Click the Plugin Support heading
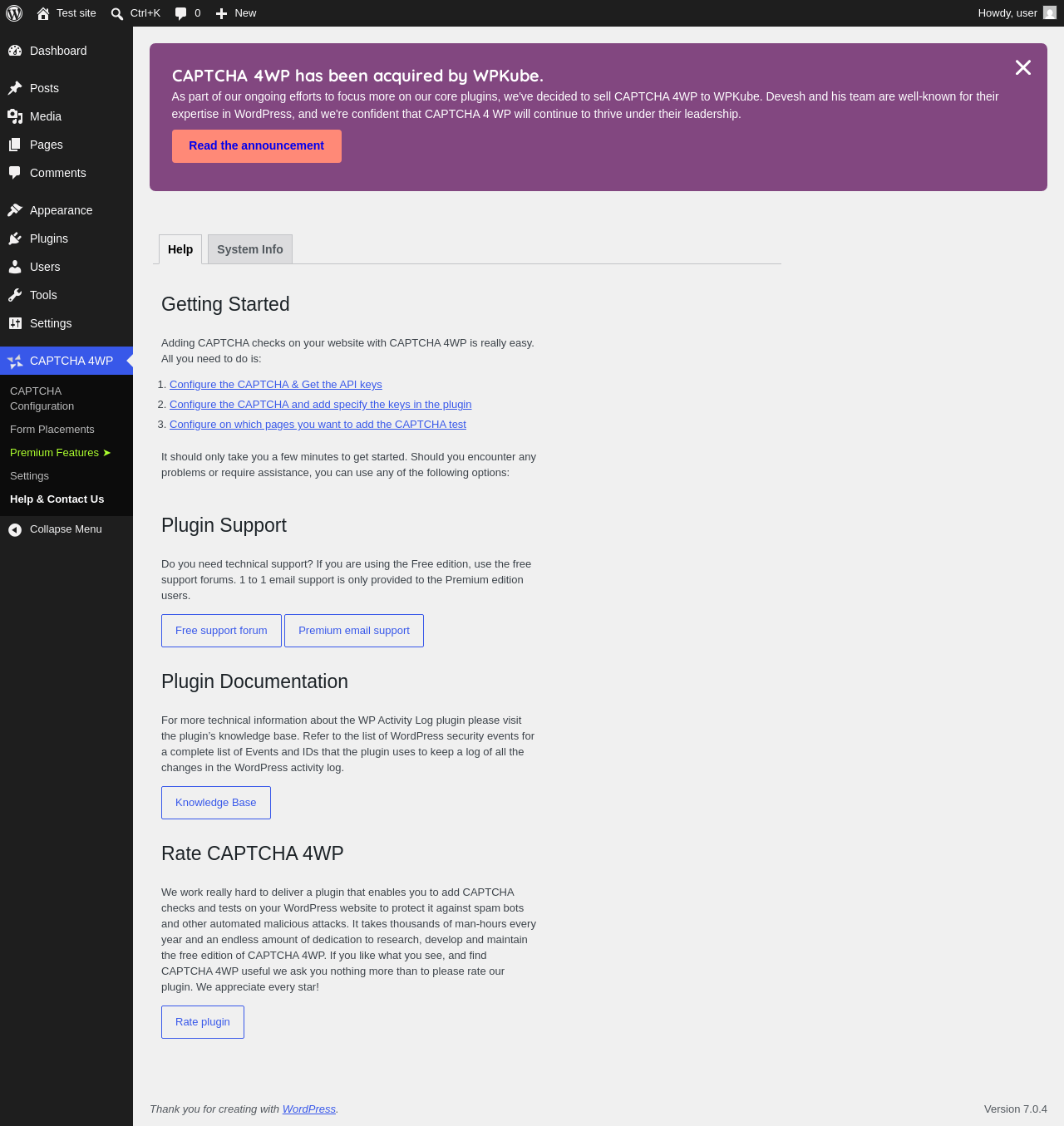Viewport: 1064px width, 1126px height. (x=224, y=525)
